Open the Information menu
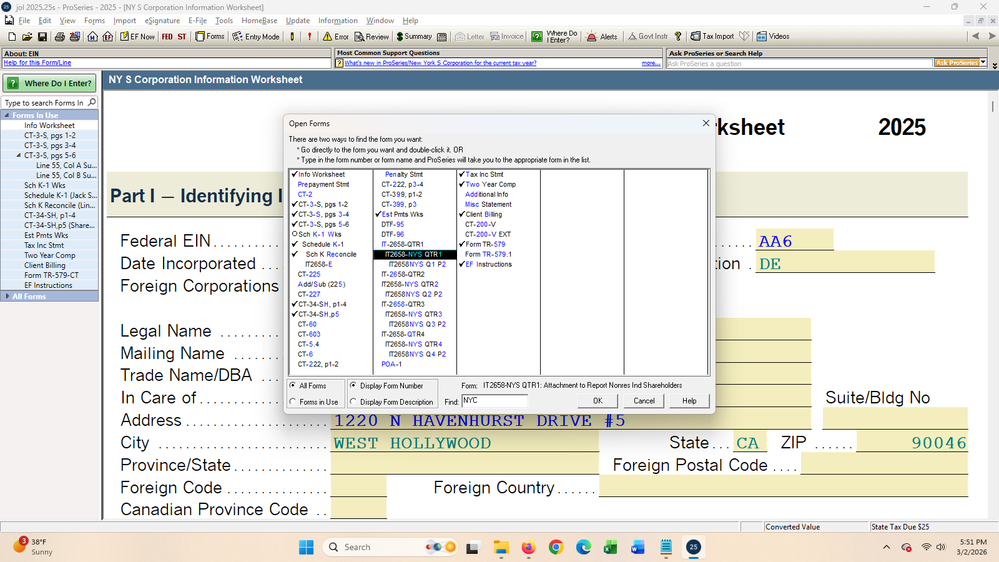 pyautogui.click(x=338, y=21)
